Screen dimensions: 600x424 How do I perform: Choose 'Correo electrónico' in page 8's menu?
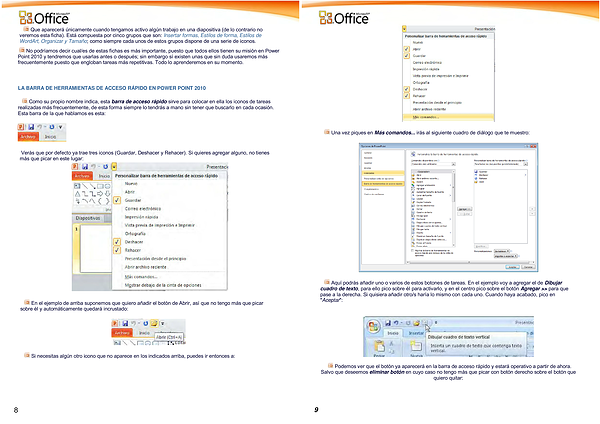point(143,209)
